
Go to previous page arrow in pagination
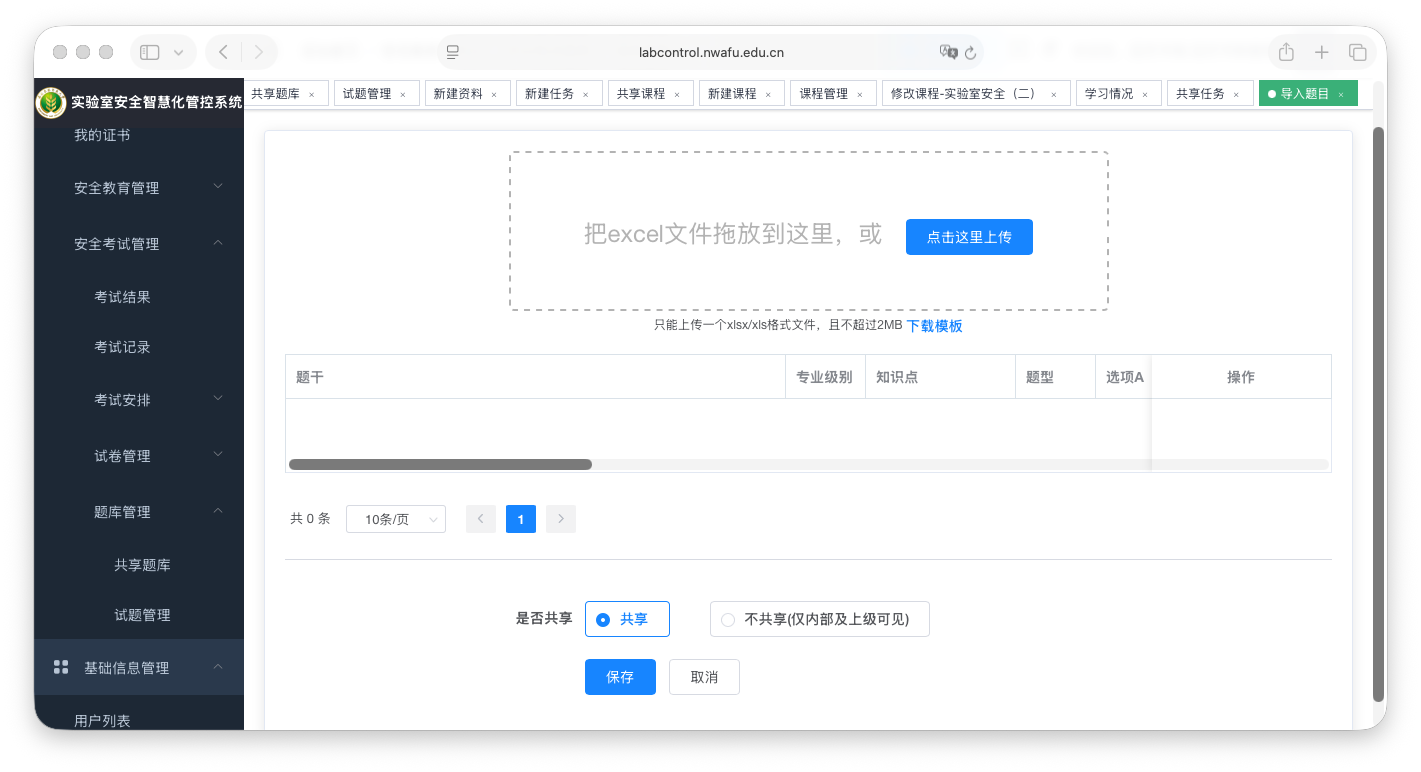pyautogui.click(x=481, y=519)
